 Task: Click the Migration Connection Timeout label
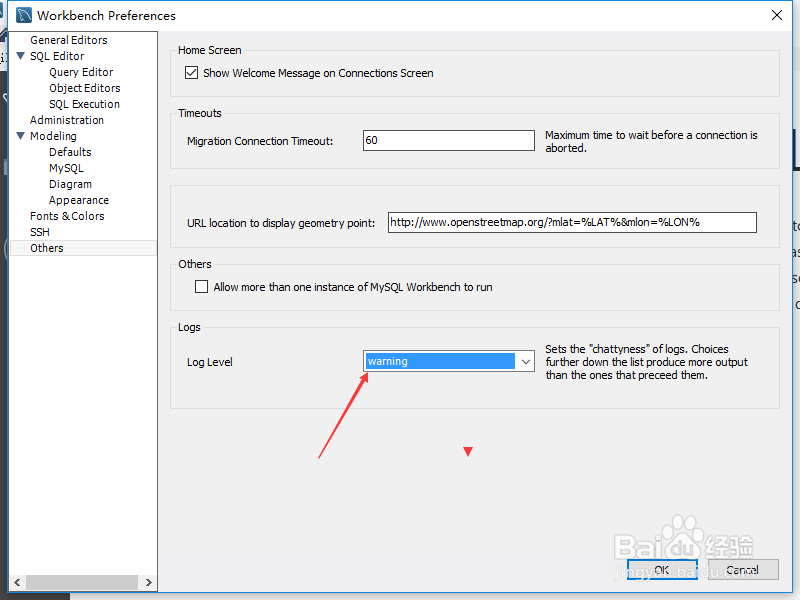pos(260,141)
